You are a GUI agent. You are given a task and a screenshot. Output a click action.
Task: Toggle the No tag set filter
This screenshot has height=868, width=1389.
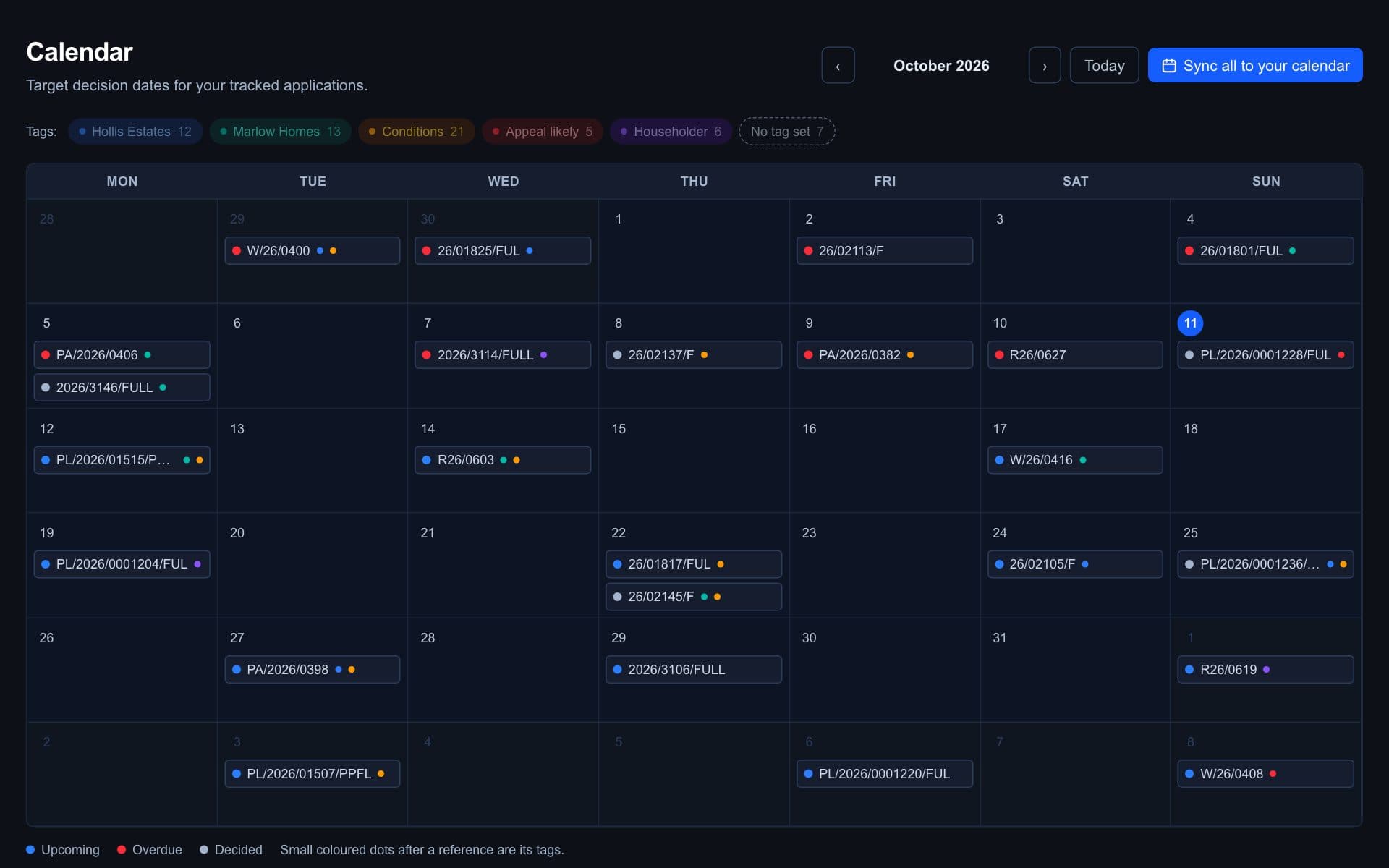(787, 132)
